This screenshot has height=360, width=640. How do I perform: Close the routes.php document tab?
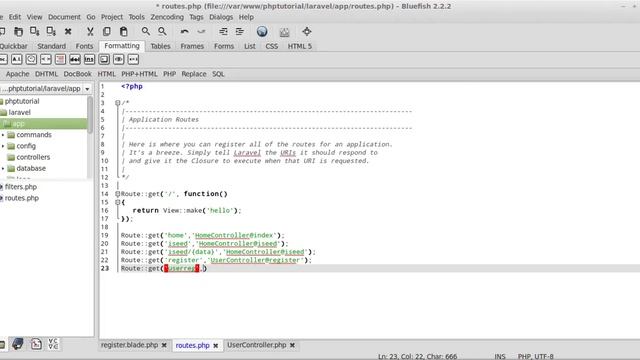tap(216, 346)
